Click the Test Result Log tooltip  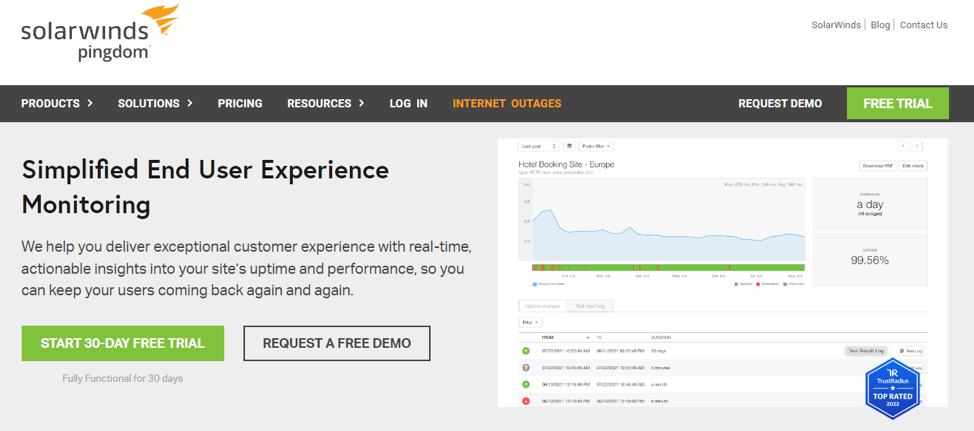pyautogui.click(x=867, y=351)
